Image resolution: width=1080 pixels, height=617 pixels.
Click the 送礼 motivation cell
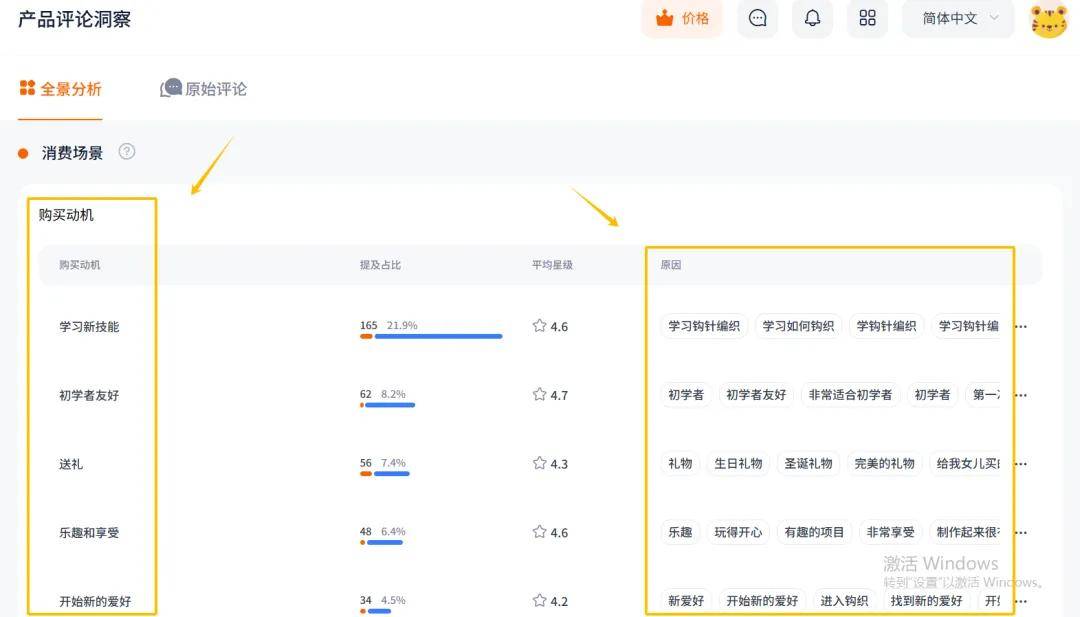71,464
